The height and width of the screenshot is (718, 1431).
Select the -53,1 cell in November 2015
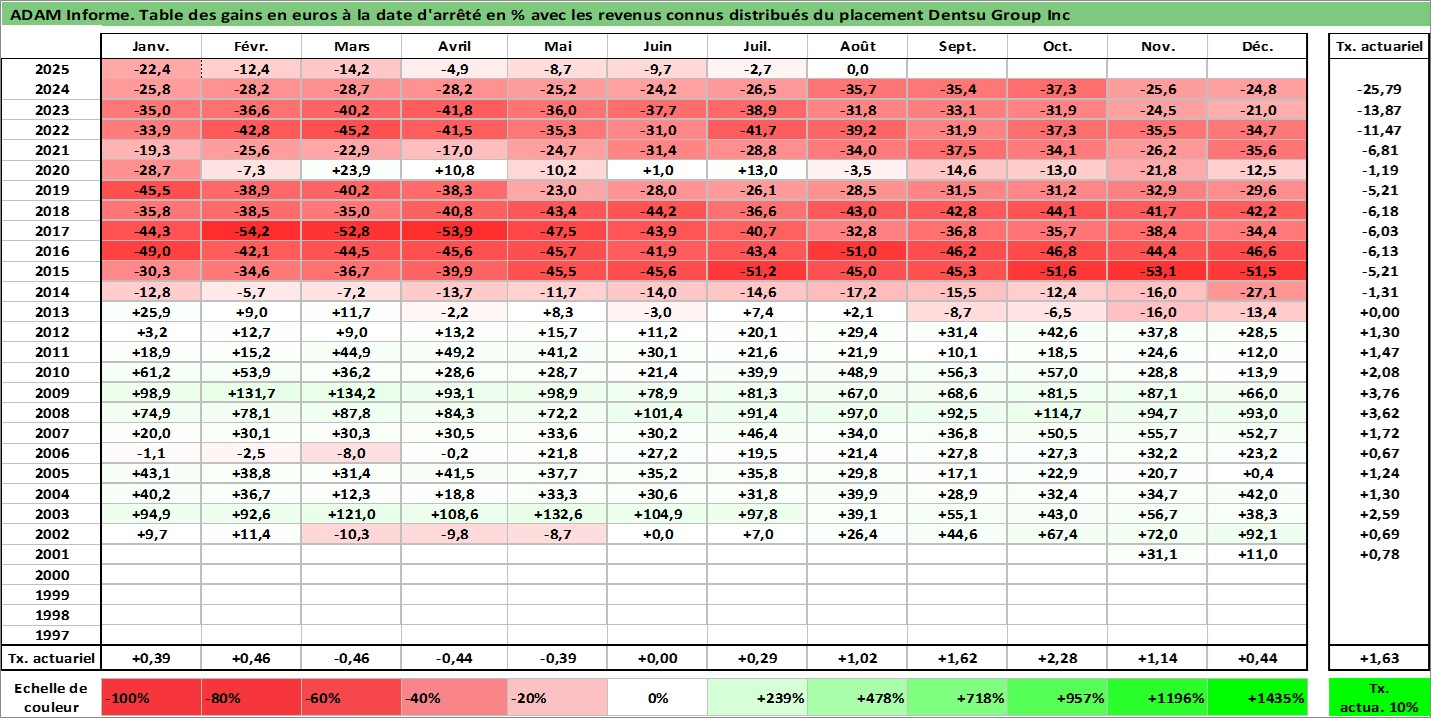[1157, 272]
